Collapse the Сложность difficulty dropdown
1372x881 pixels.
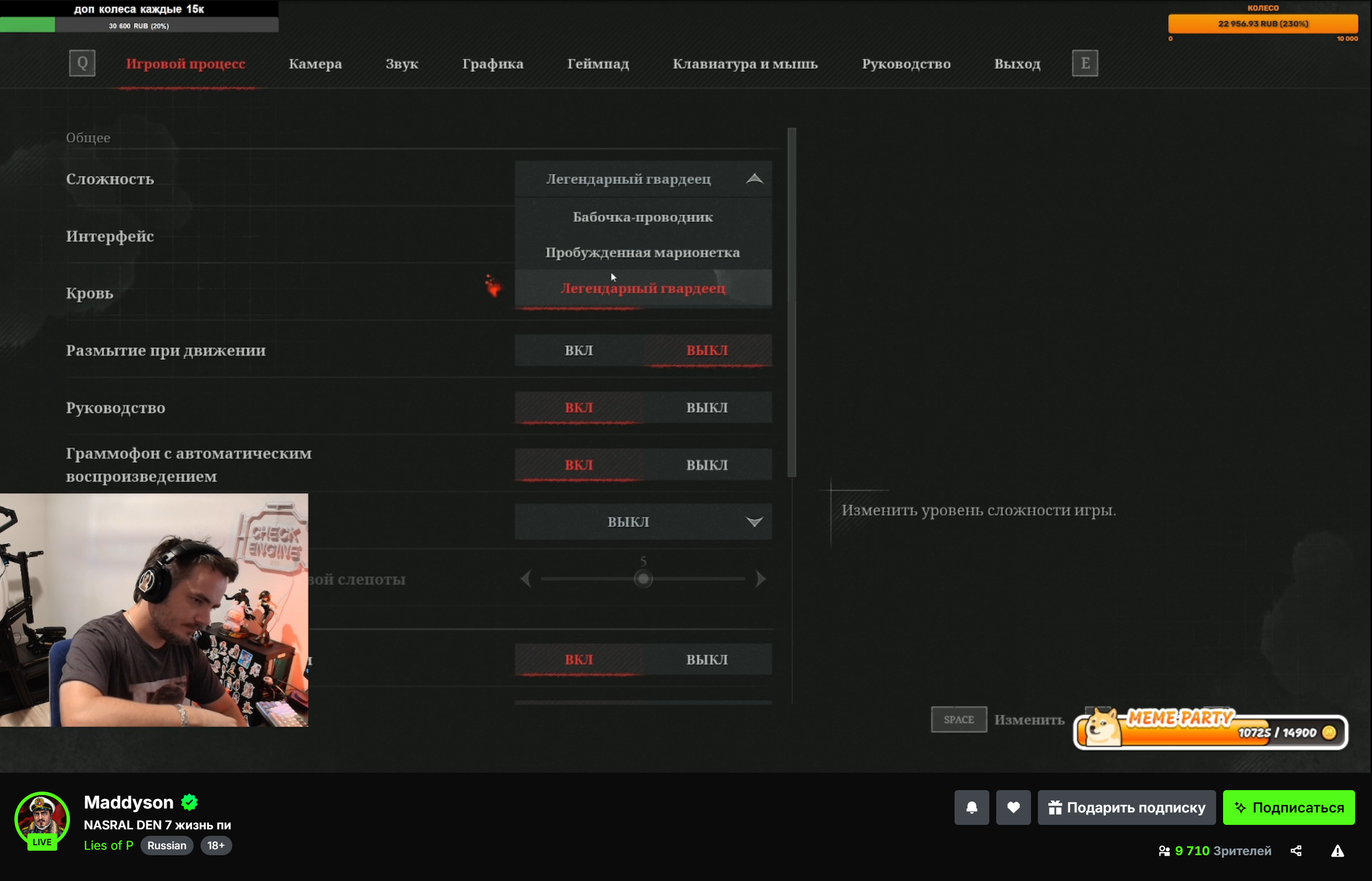pos(754,179)
